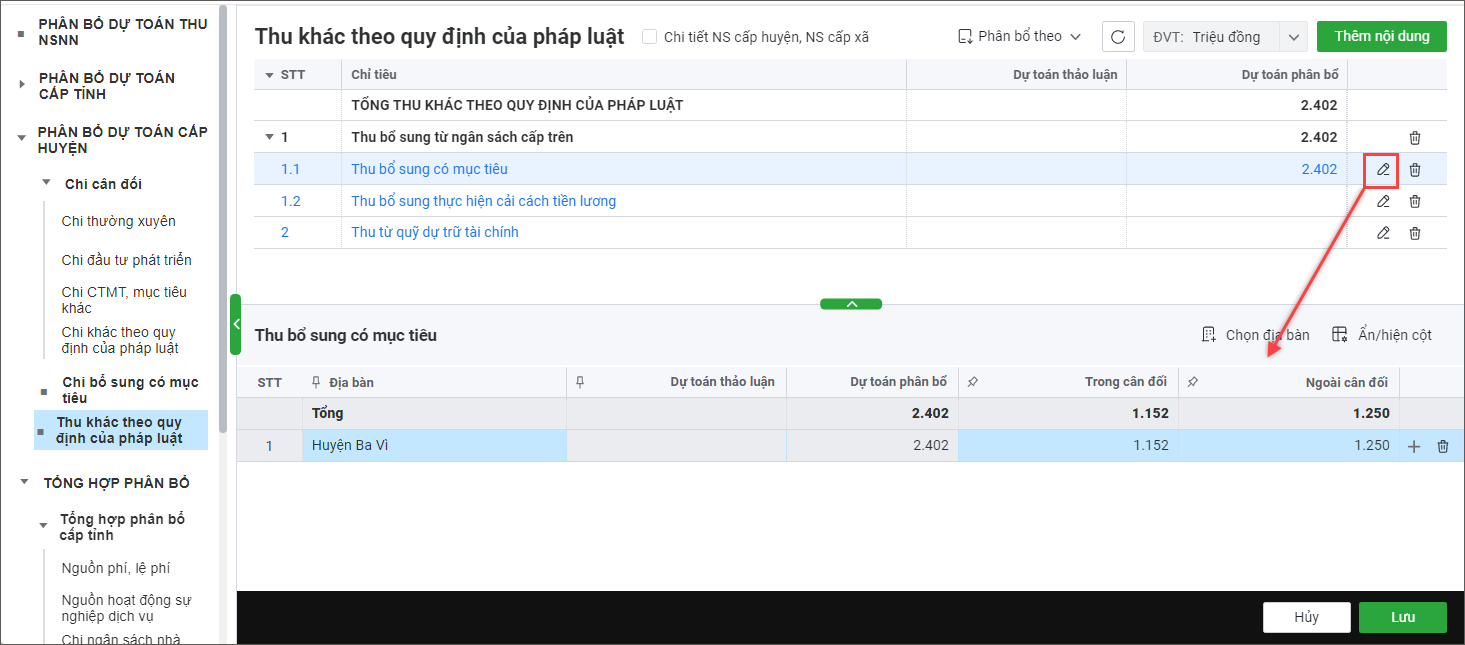Click the refresh icon beside ĐVT

click(x=1118, y=37)
